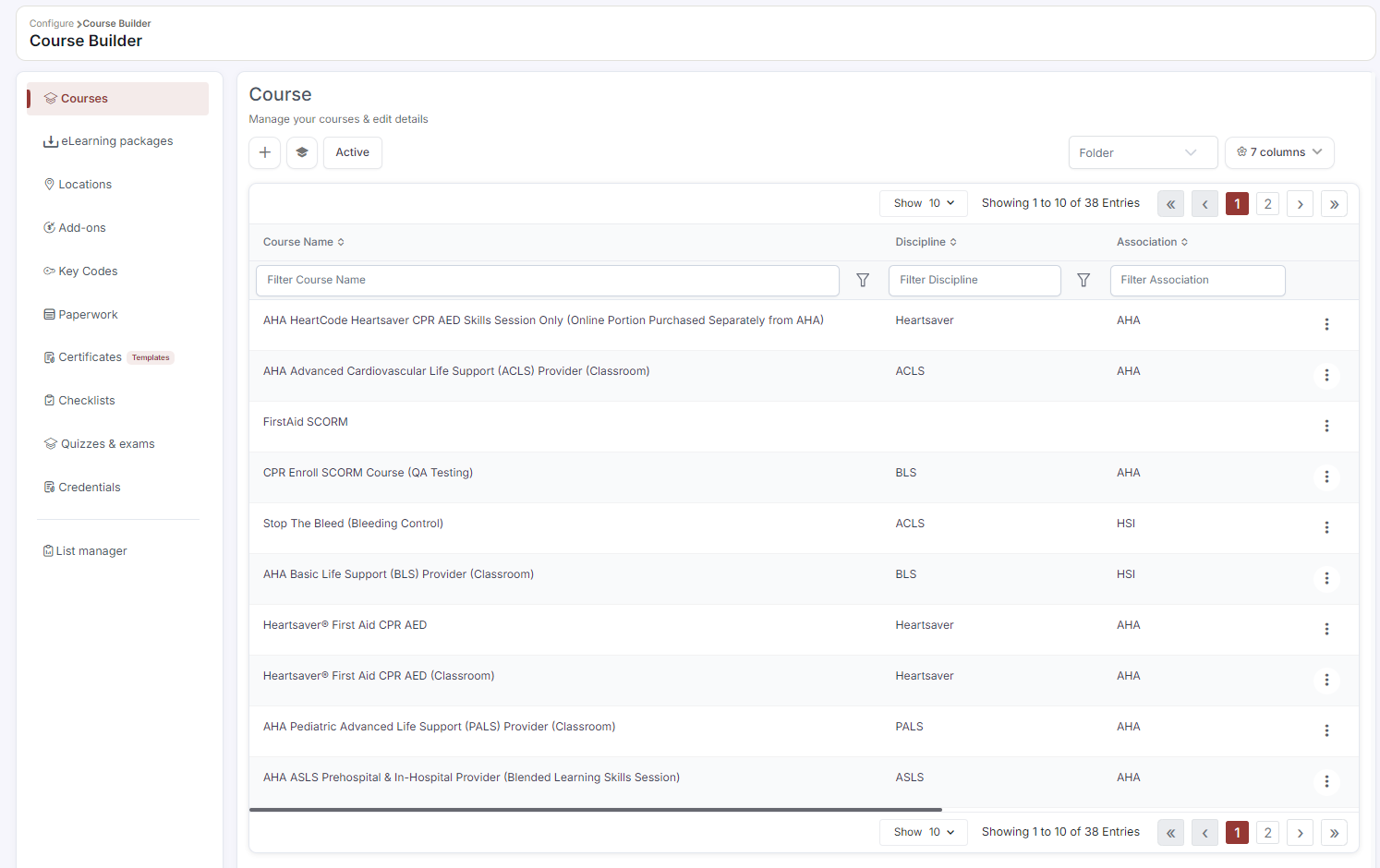Screen dimensions: 1380x868
Task: Go to previous page using bottom left arrow
Action: (1204, 833)
